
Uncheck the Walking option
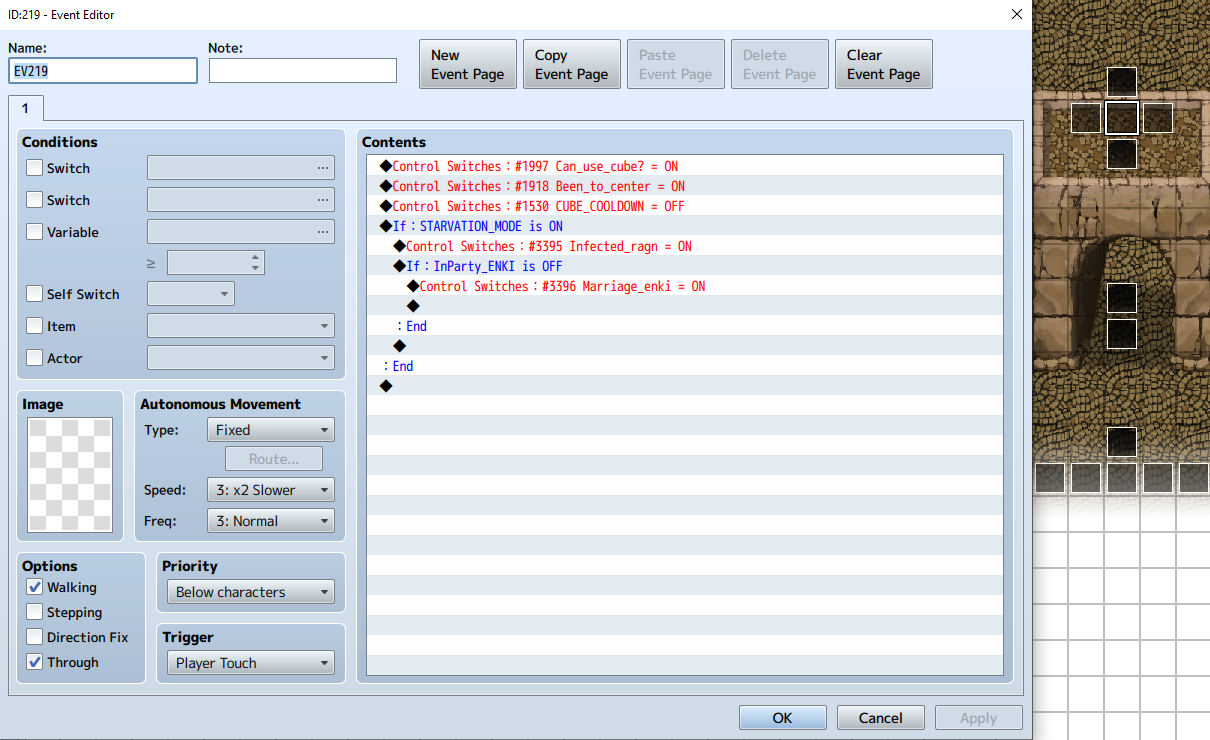click(x=35, y=587)
